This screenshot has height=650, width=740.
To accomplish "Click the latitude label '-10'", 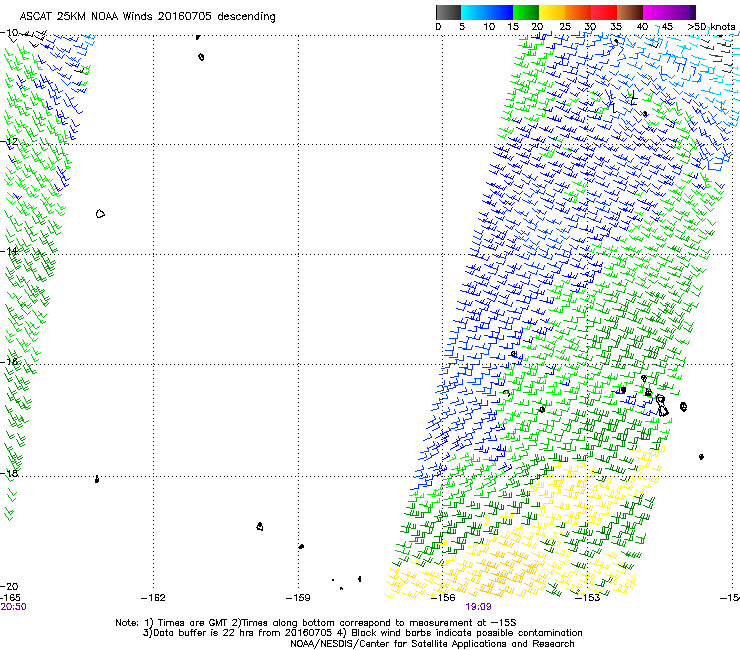I will coord(9,33).
